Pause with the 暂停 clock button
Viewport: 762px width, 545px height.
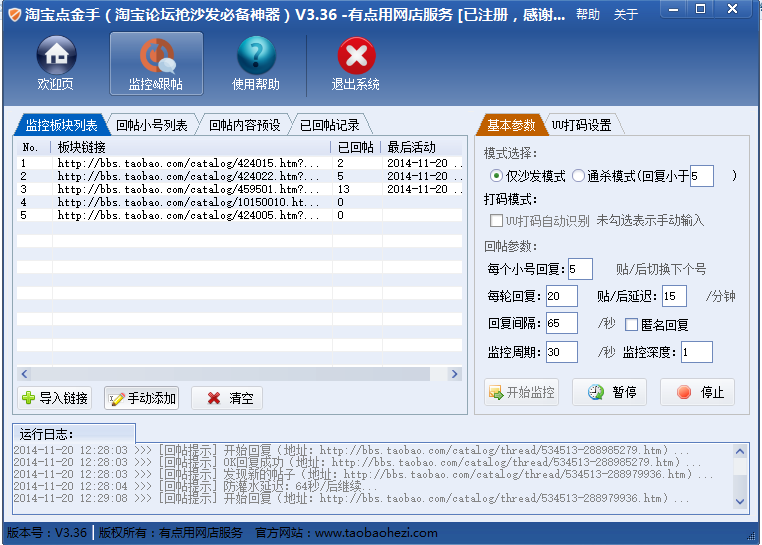pos(610,392)
